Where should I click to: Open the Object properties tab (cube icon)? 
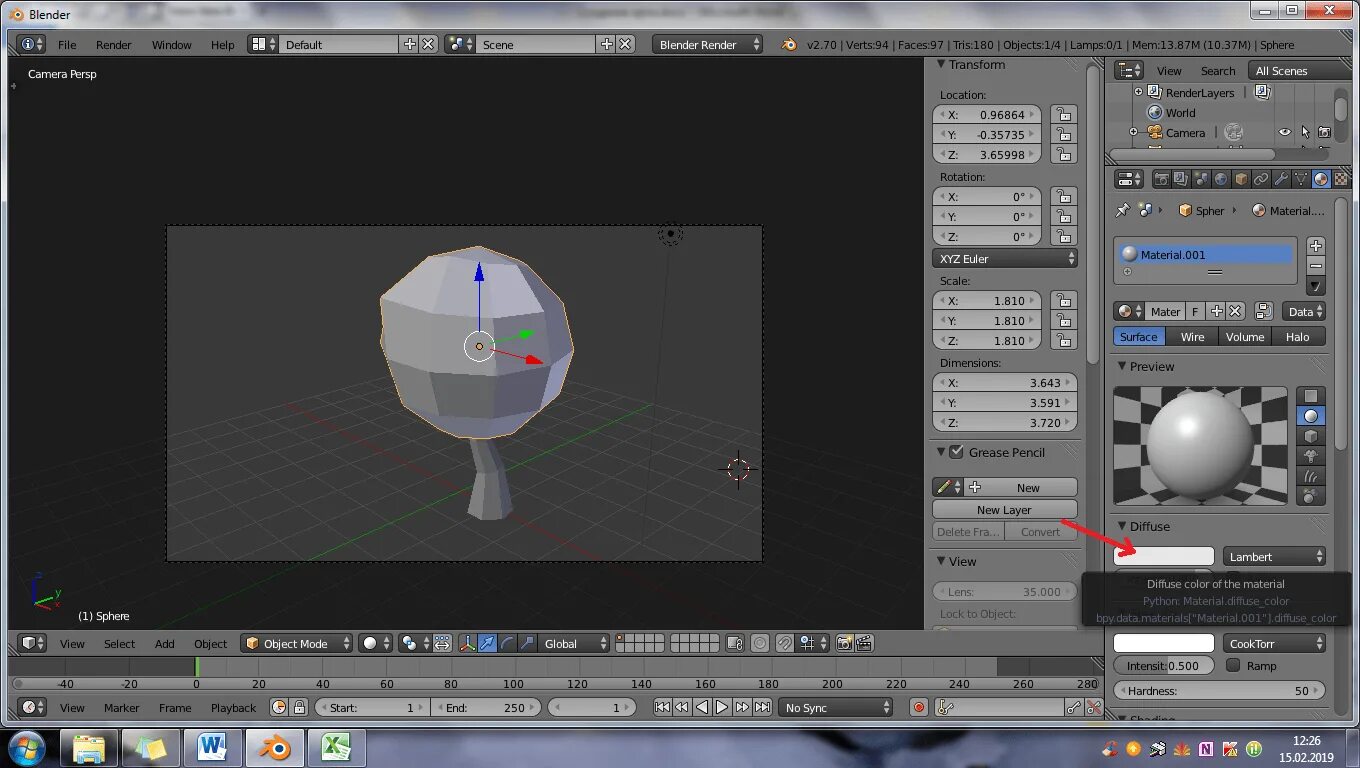click(x=1241, y=180)
